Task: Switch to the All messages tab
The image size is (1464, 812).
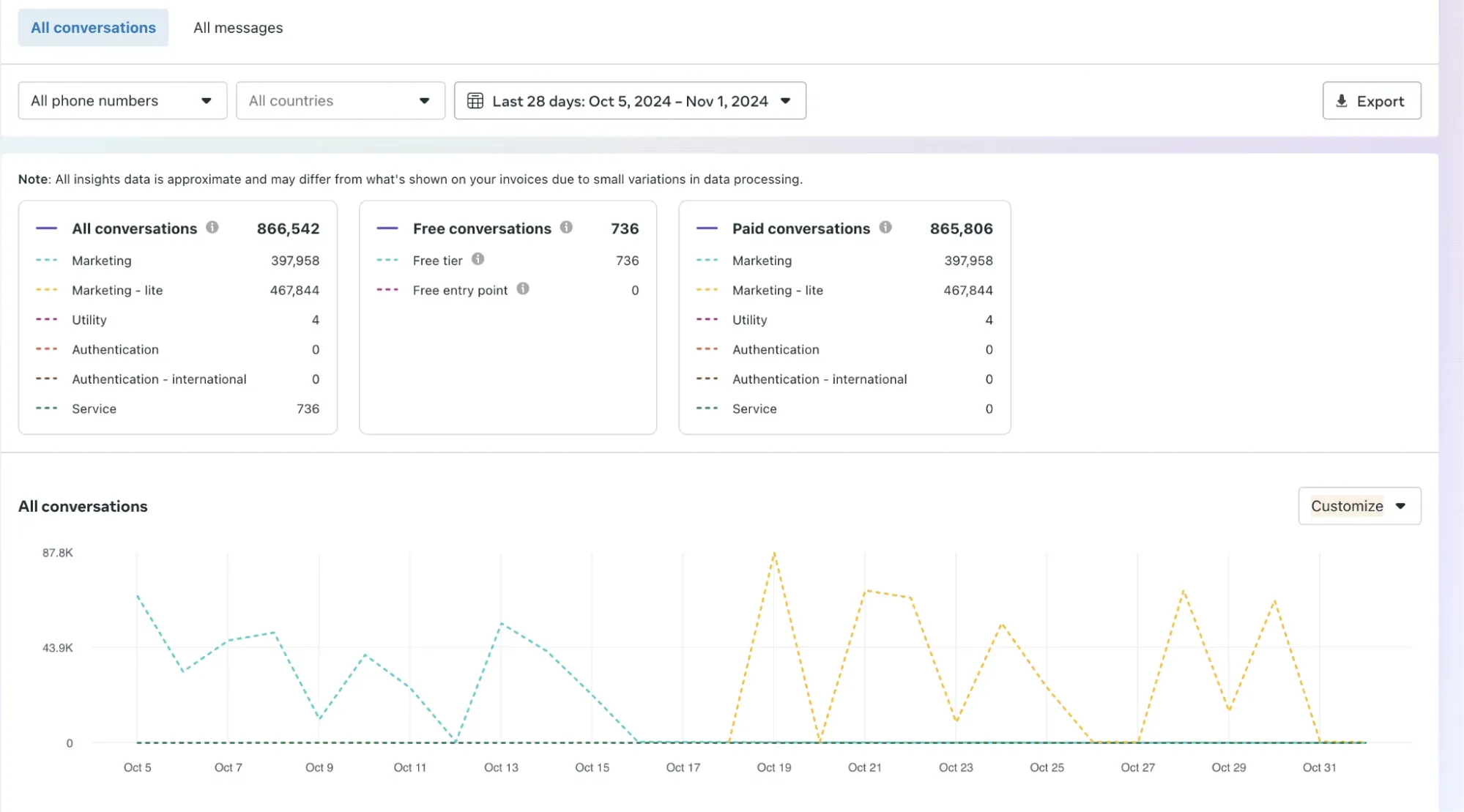Action: tap(238, 28)
